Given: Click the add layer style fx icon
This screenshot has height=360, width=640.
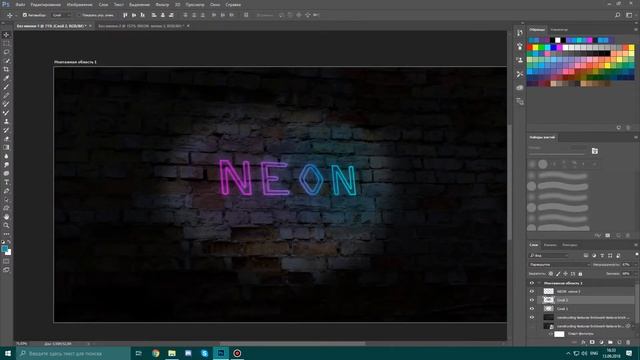Looking at the screenshot, I should pos(583,342).
